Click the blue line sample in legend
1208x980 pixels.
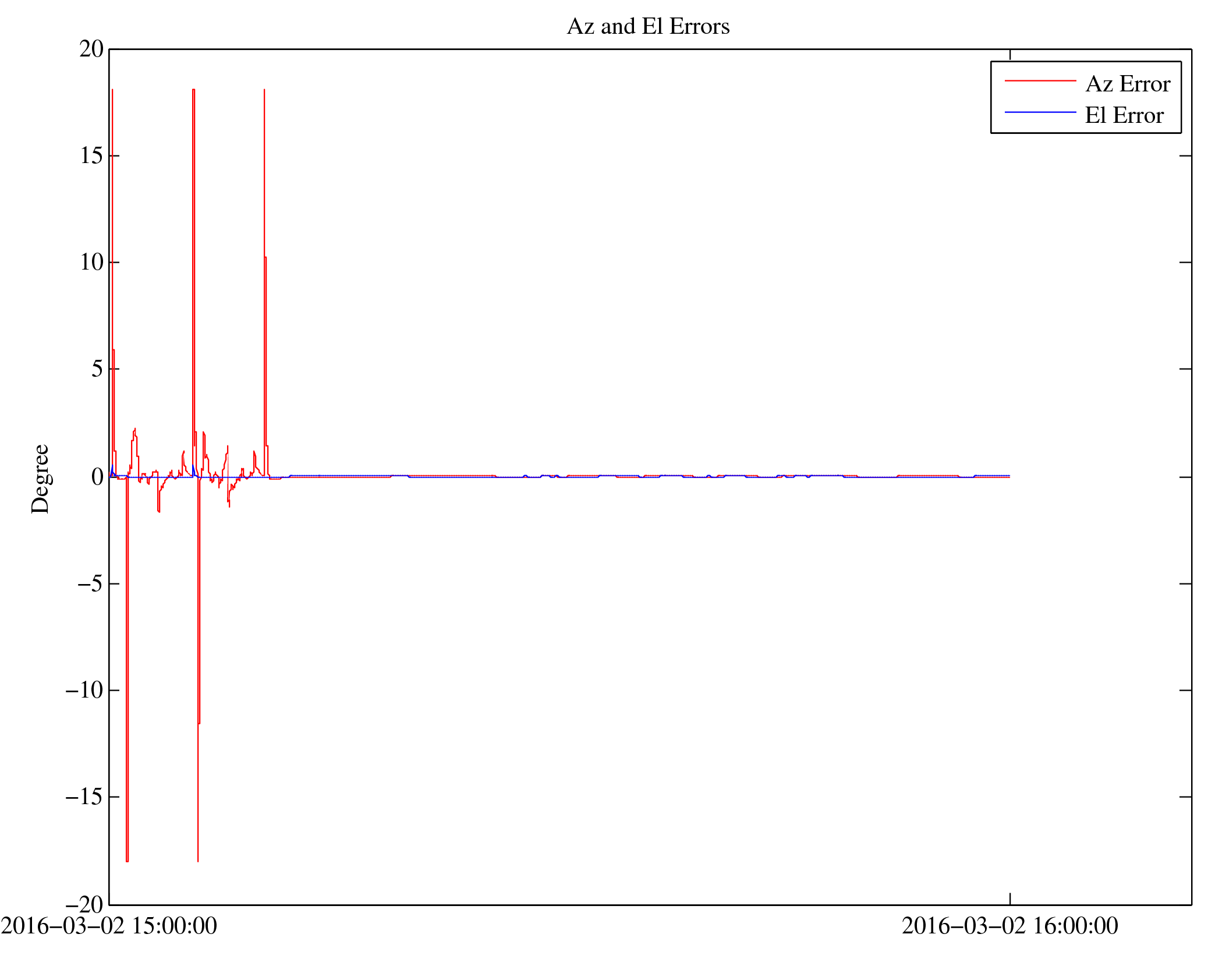click(1040, 112)
